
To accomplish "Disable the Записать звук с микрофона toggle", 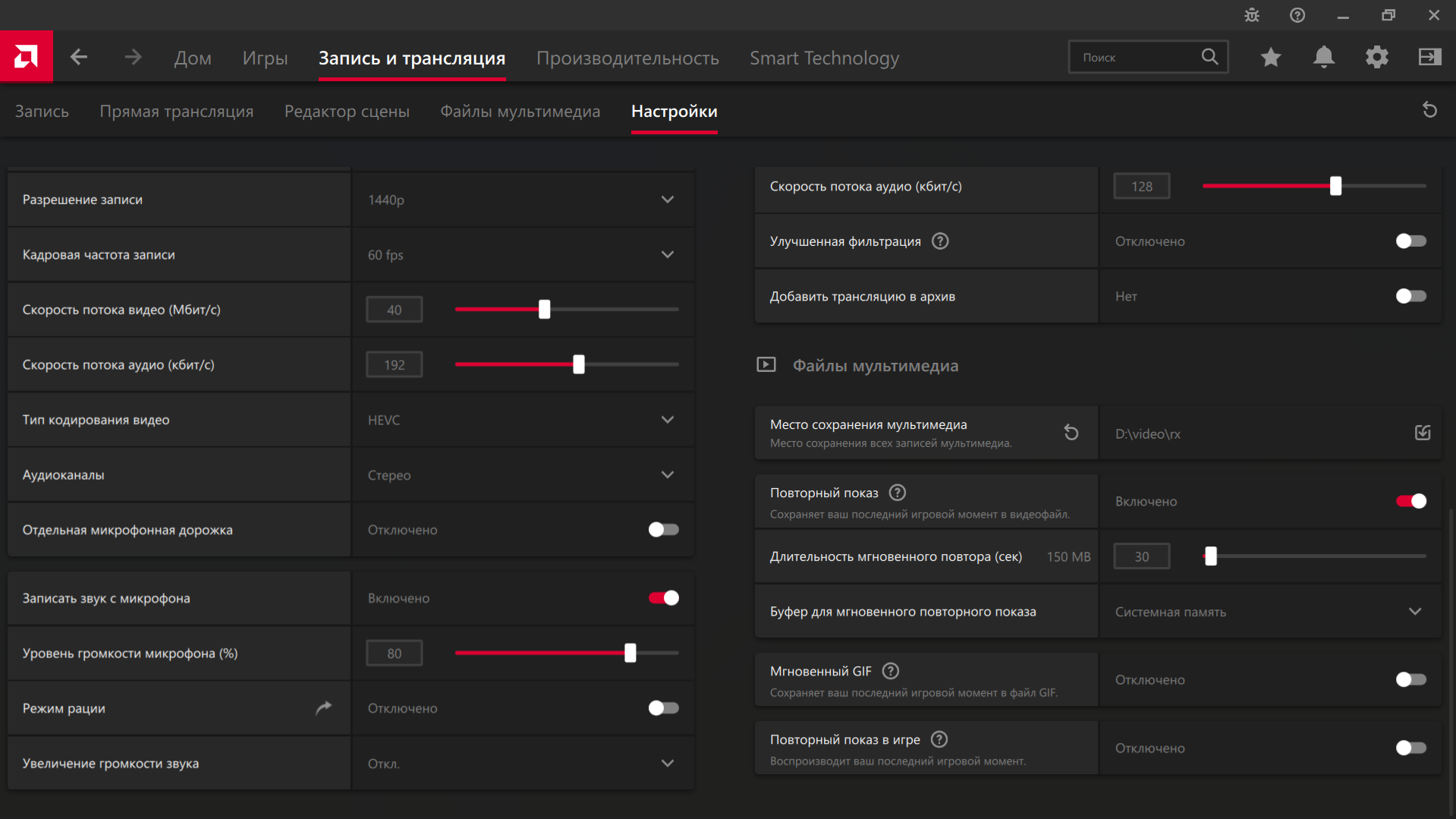I will pos(664,598).
